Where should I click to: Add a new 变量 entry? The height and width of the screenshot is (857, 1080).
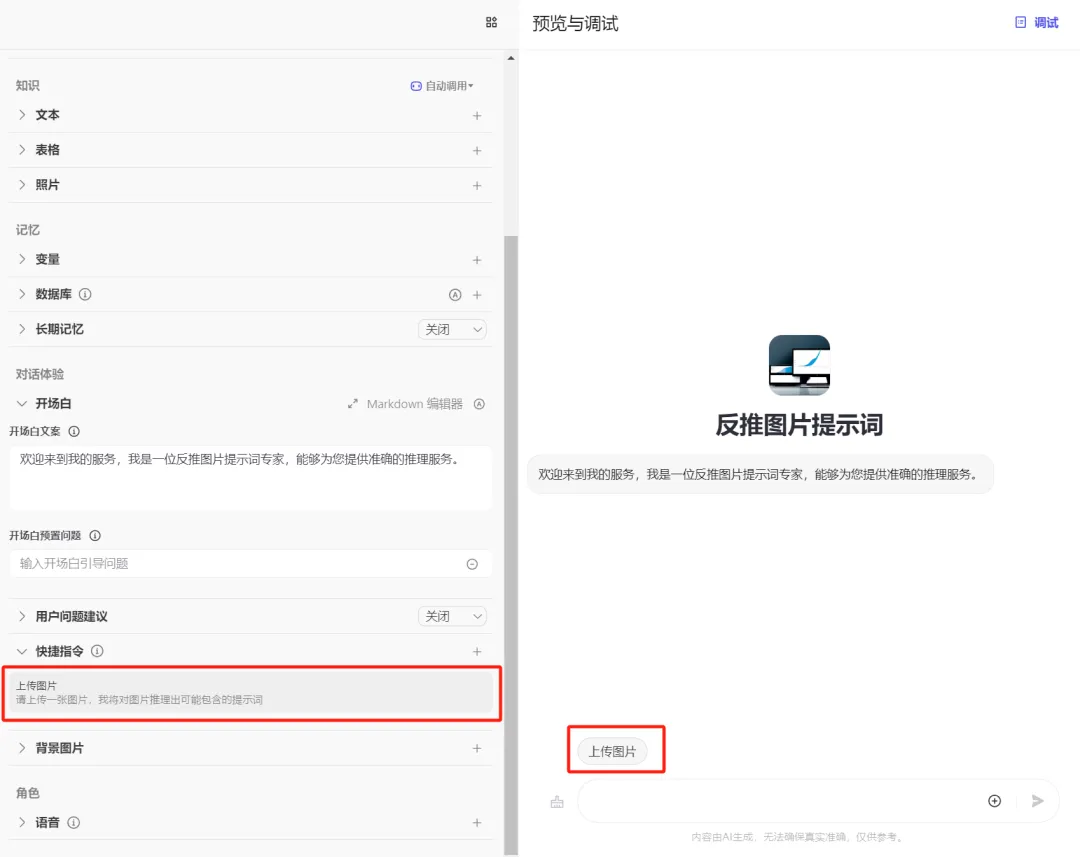(477, 260)
